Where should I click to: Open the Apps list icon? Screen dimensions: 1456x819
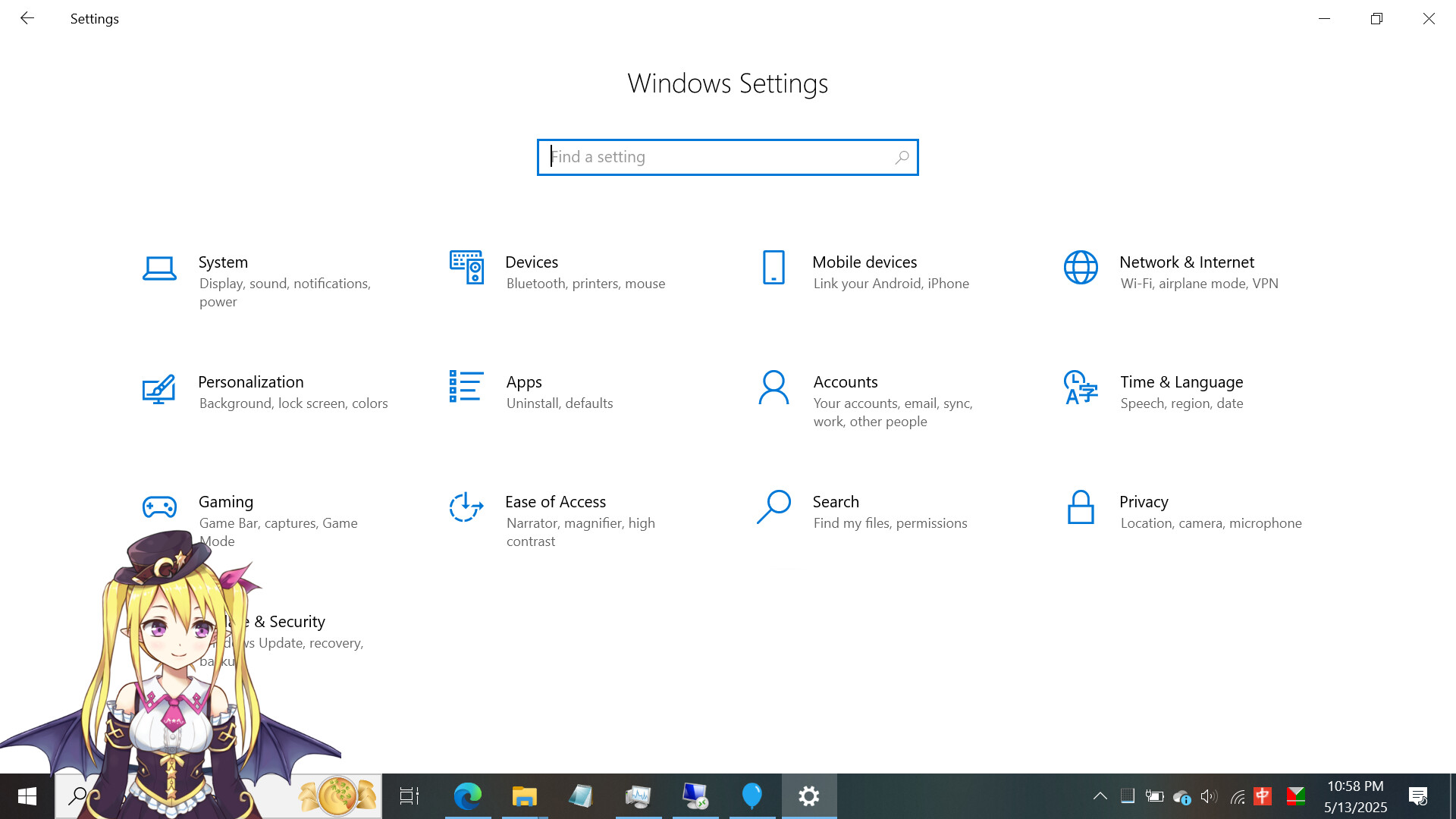tap(466, 386)
